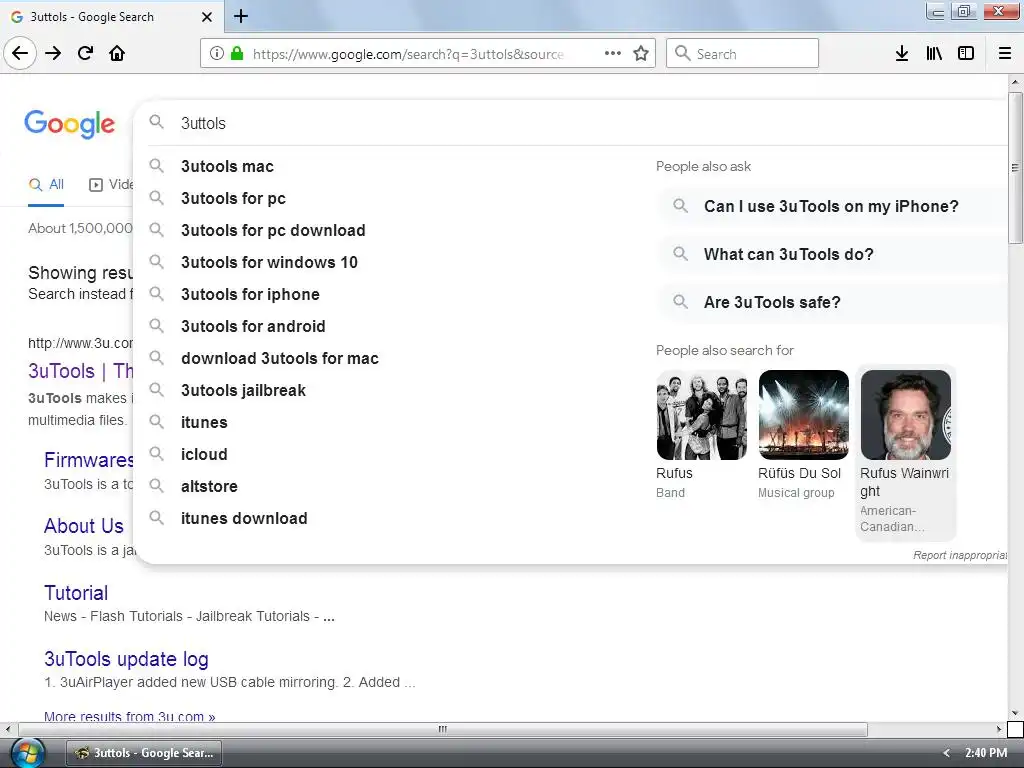The height and width of the screenshot is (768, 1024).
Task: Open the 3uTools main result title
Action: (80, 371)
